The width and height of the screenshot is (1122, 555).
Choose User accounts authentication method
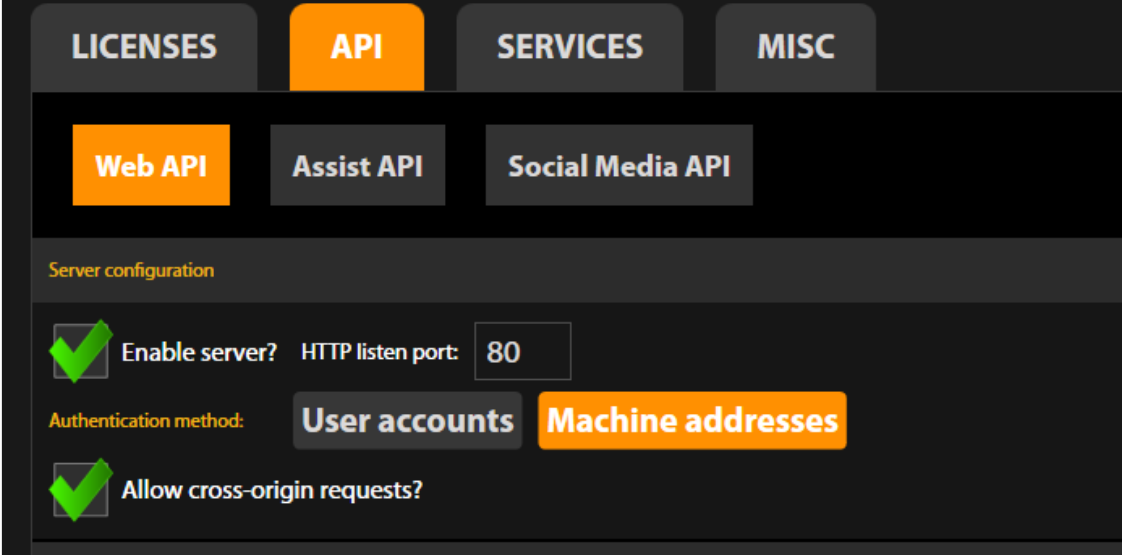click(407, 421)
